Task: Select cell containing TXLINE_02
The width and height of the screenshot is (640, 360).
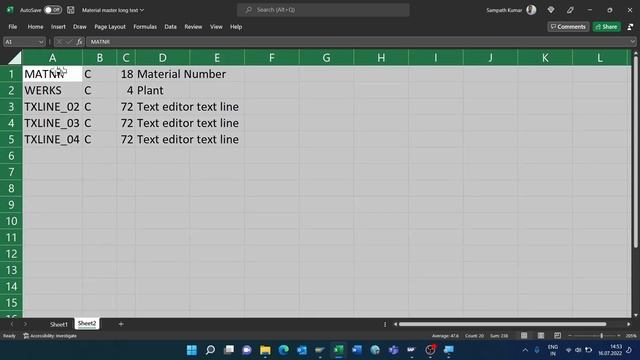Action: 52,107
